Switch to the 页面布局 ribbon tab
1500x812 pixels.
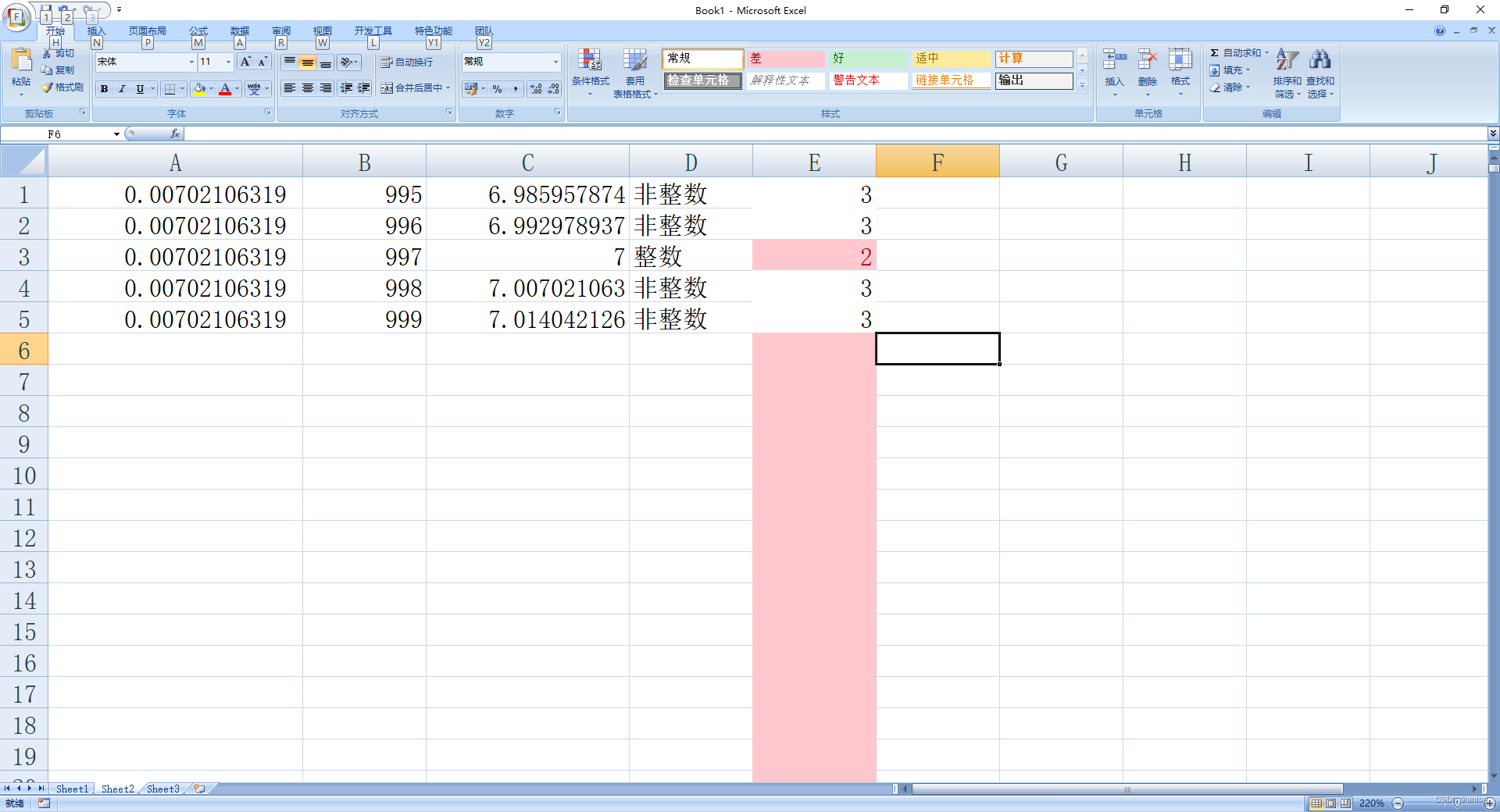tap(148, 31)
